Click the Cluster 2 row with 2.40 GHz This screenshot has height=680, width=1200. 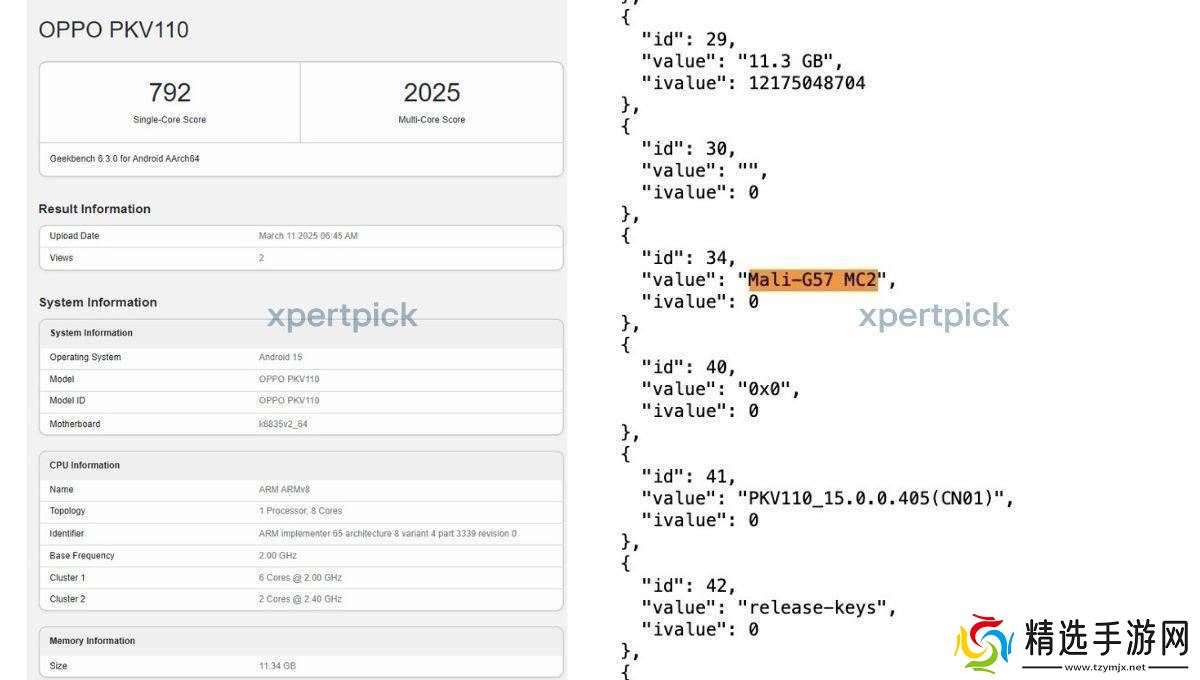[x=300, y=599]
